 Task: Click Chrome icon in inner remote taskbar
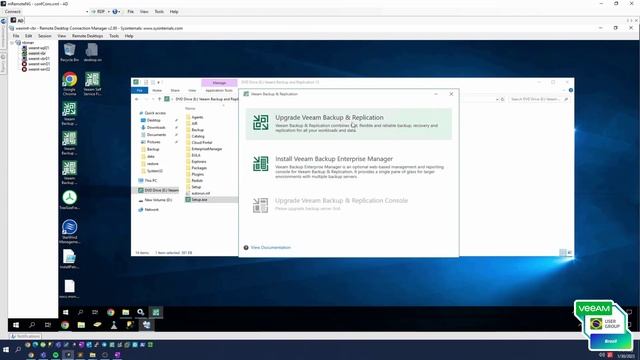point(111,312)
